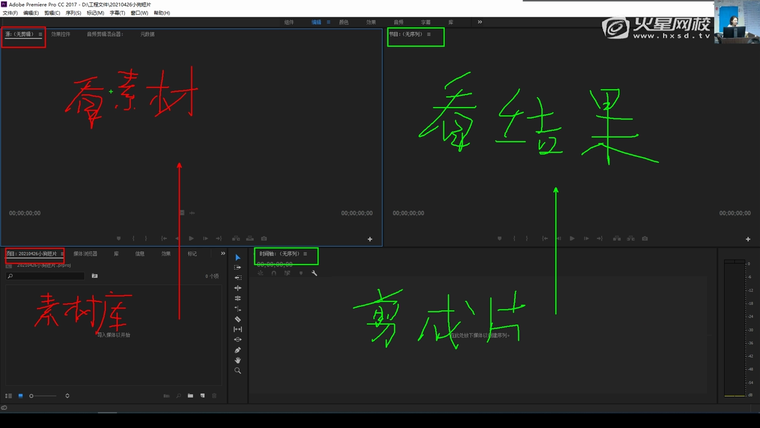Select the Selection tool arrow

[238, 258]
